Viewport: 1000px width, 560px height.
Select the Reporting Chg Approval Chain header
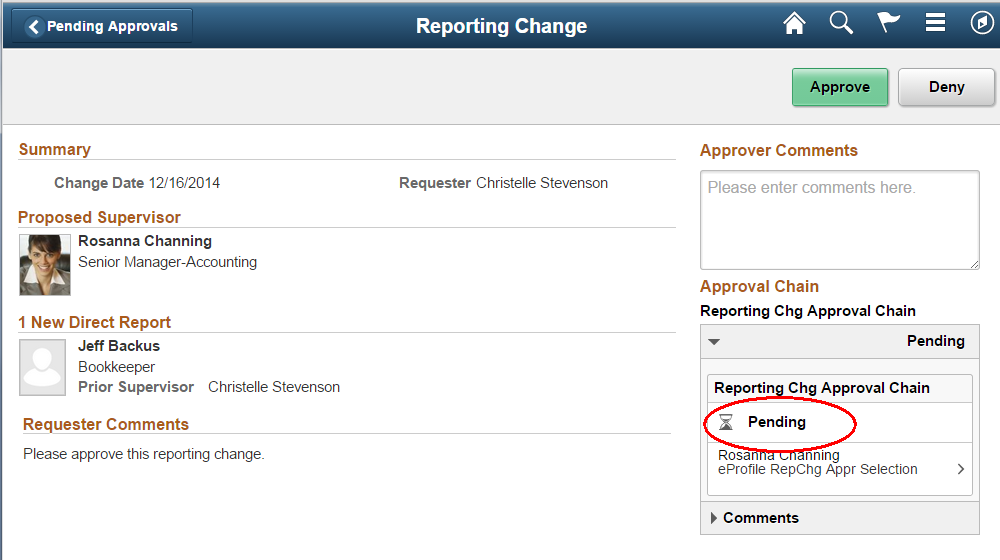coord(822,388)
